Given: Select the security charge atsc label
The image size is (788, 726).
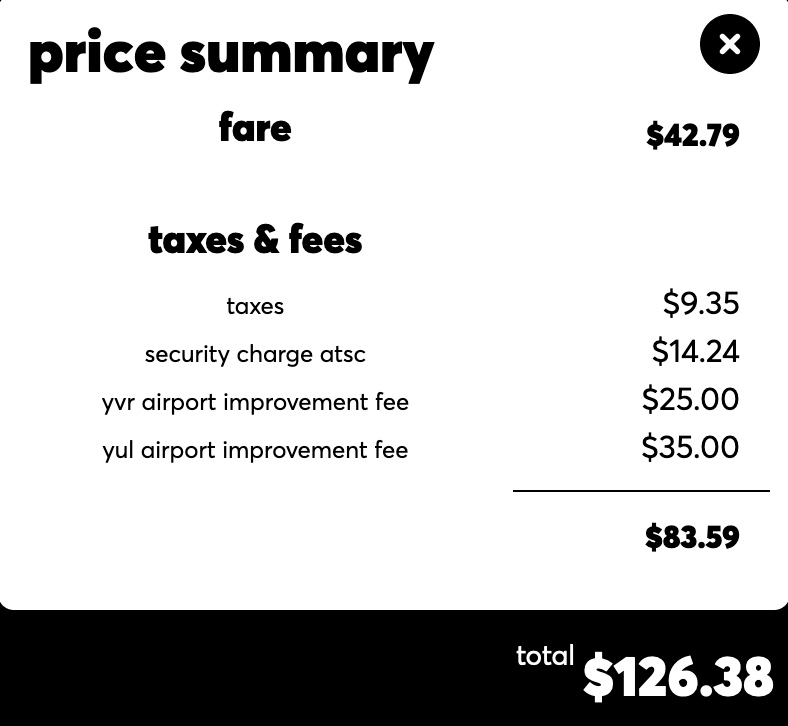Looking at the screenshot, I should pyautogui.click(x=255, y=354).
